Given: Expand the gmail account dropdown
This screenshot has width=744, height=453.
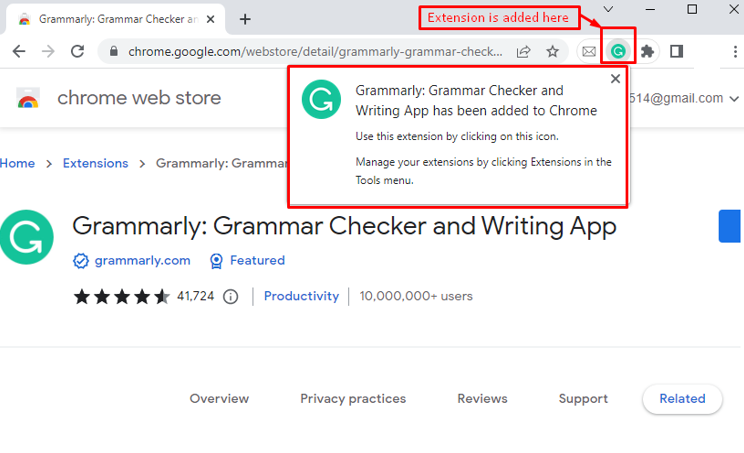Looking at the screenshot, I should (x=734, y=99).
